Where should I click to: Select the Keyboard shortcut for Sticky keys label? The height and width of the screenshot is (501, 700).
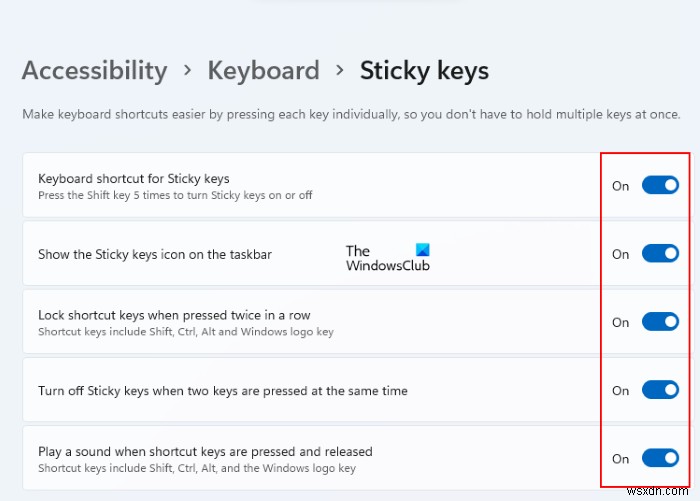(x=133, y=179)
